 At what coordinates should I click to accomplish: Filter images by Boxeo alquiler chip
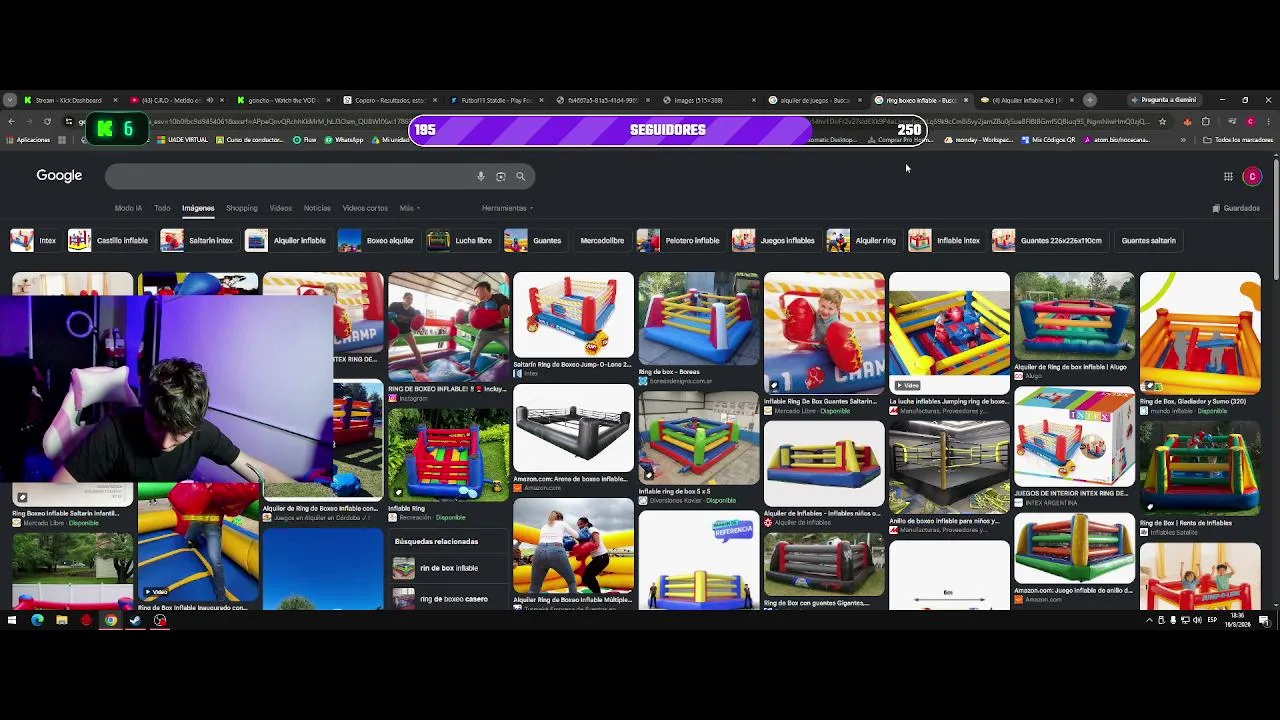pyautogui.click(x=377, y=240)
